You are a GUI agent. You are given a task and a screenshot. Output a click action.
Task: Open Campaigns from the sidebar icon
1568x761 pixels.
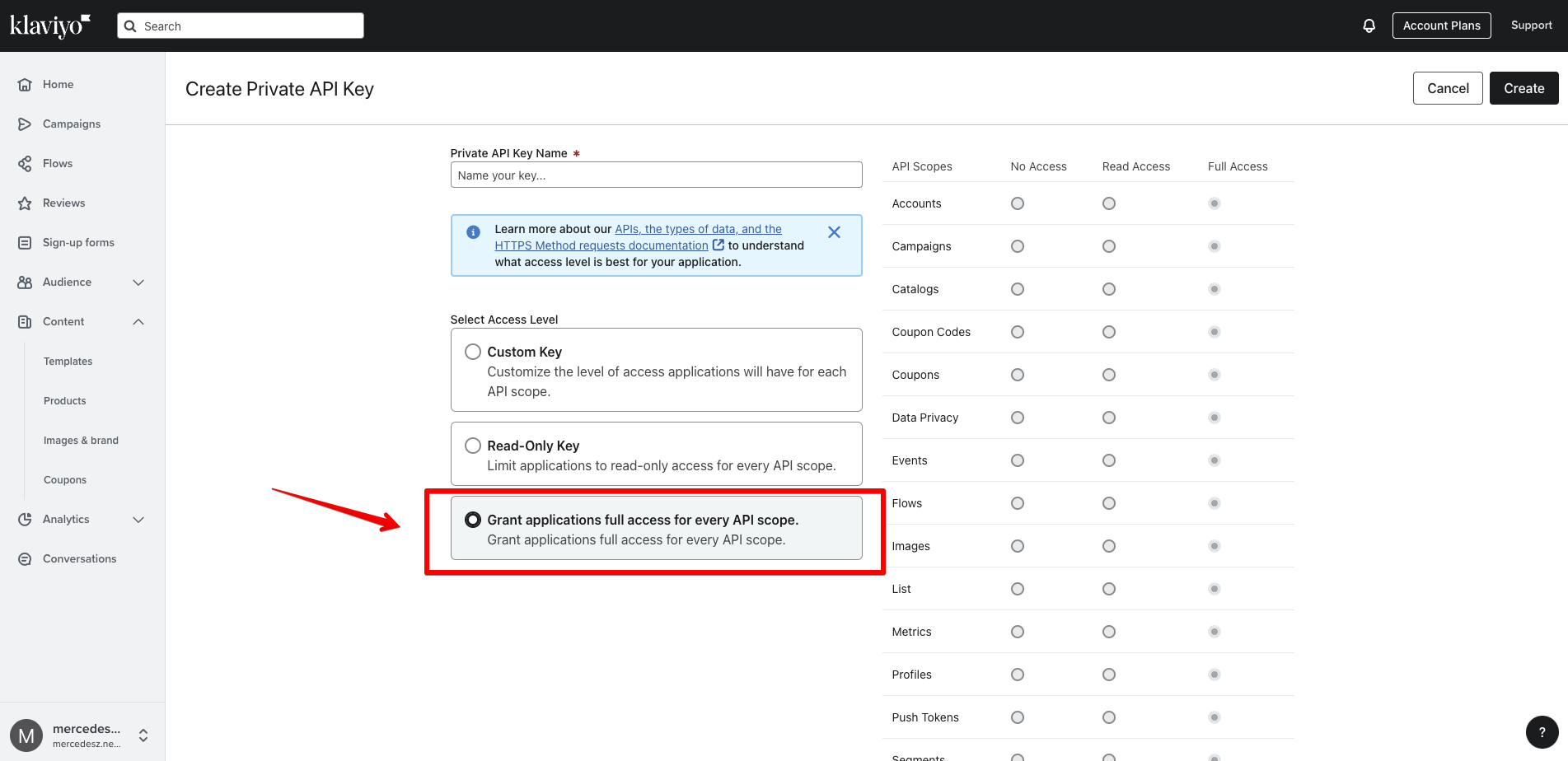pyautogui.click(x=26, y=124)
